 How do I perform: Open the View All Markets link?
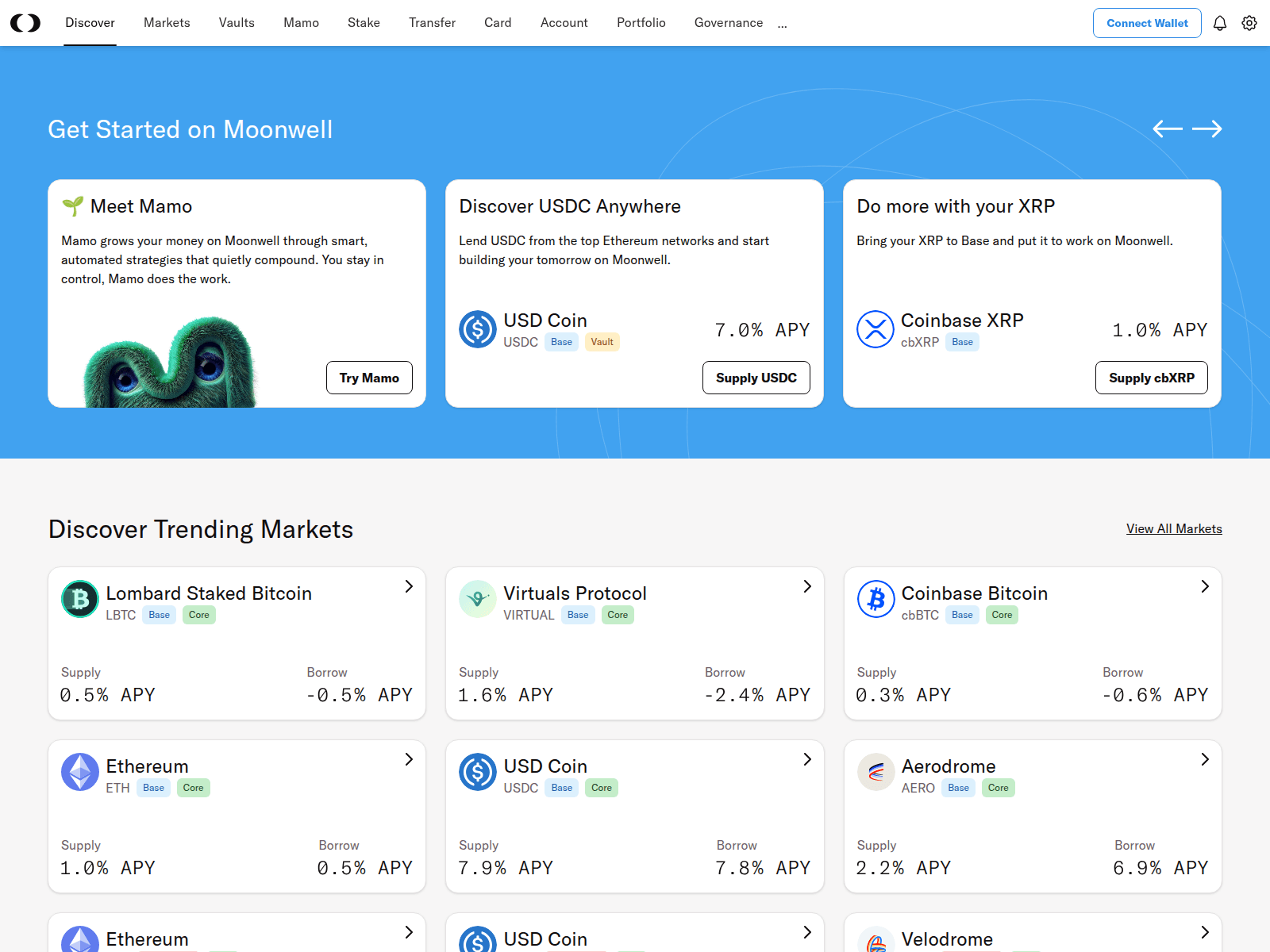pyautogui.click(x=1174, y=528)
